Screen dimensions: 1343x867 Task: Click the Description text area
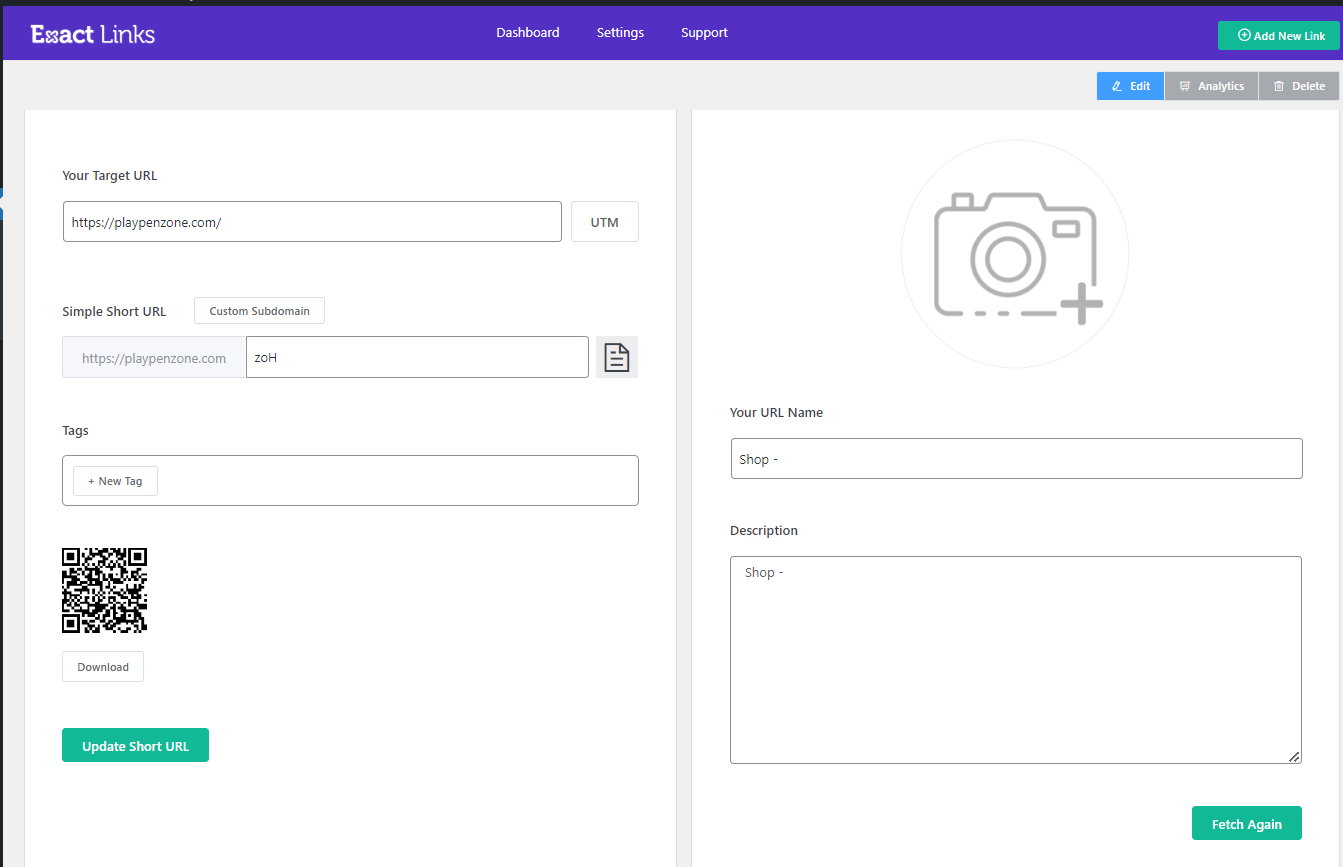point(1016,660)
